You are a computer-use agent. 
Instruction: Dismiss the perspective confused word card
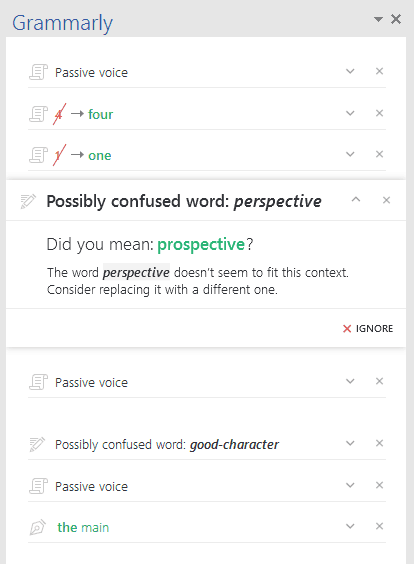click(x=386, y=200)
